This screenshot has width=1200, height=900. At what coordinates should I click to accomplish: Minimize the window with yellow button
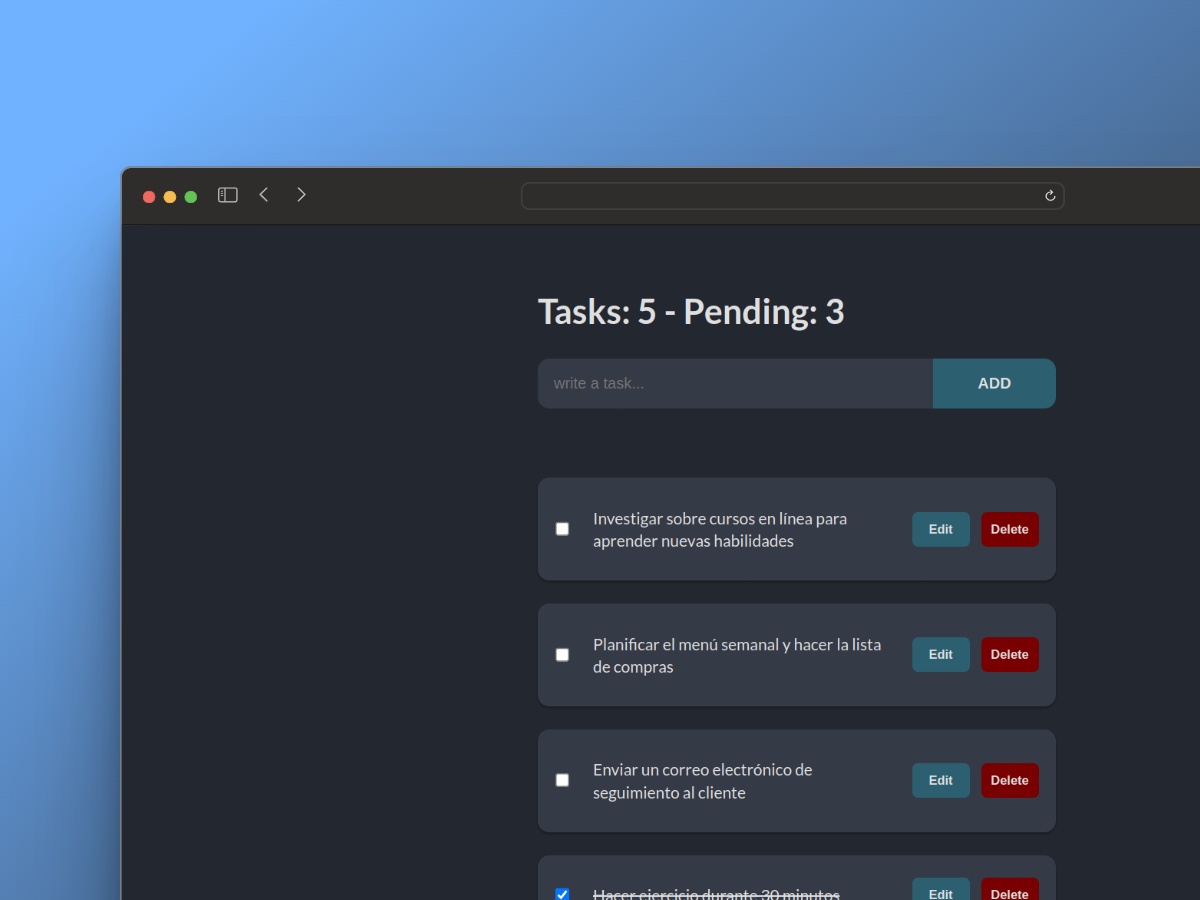pyautogui.click(x=170, y=196)
